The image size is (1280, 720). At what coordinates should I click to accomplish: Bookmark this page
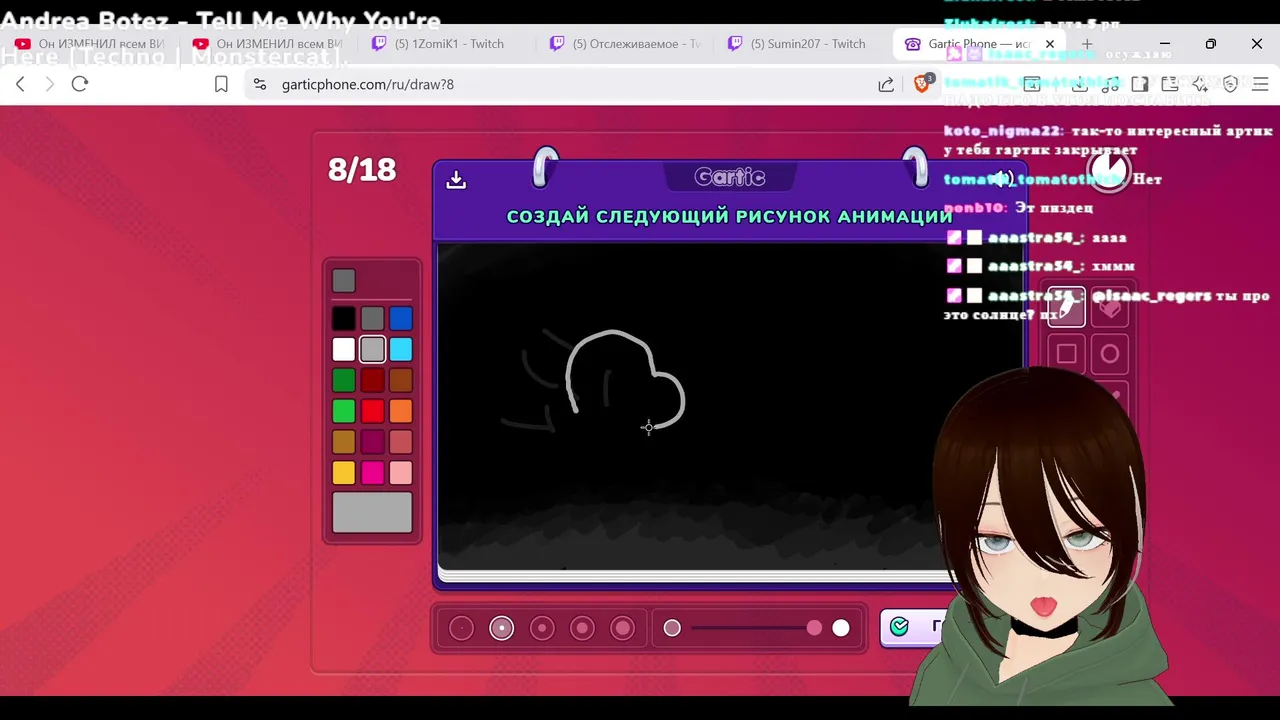click(x=221, y=84)
